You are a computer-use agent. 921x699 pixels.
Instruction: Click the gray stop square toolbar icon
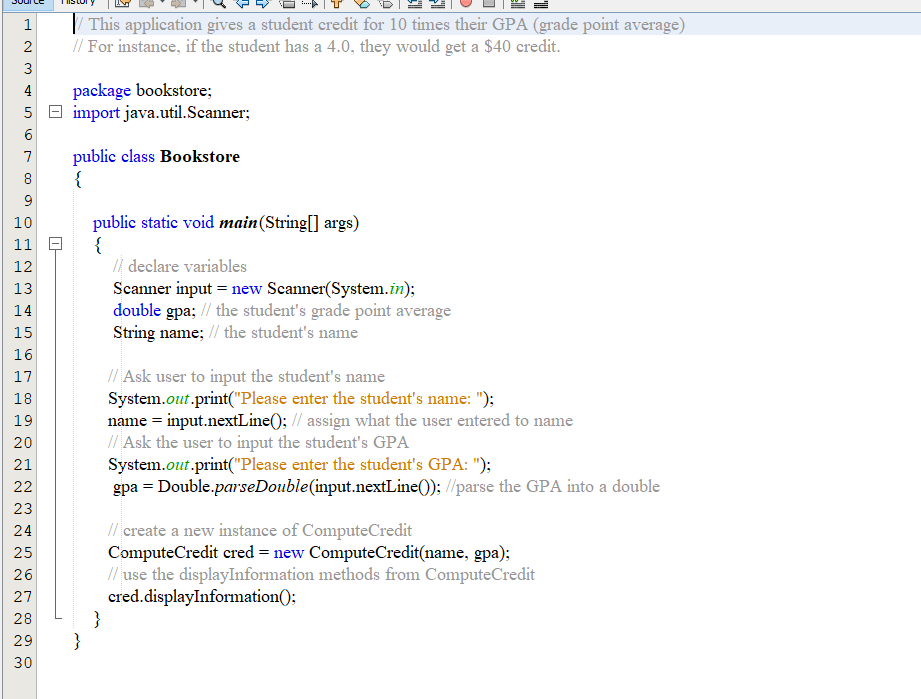pyautogui.click(x=489, y=3)
